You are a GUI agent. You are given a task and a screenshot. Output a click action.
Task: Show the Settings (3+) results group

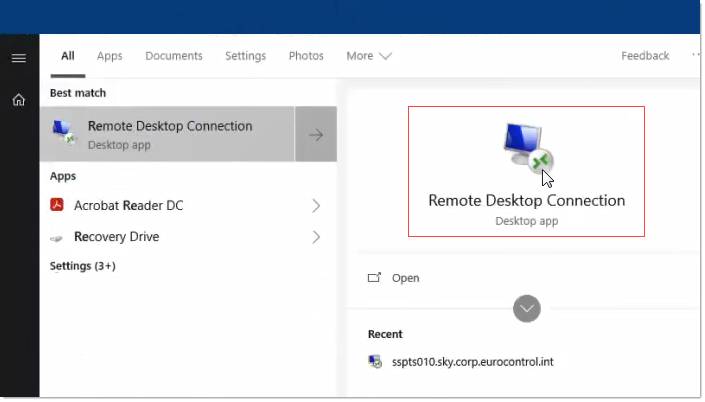tap(83, 266)
